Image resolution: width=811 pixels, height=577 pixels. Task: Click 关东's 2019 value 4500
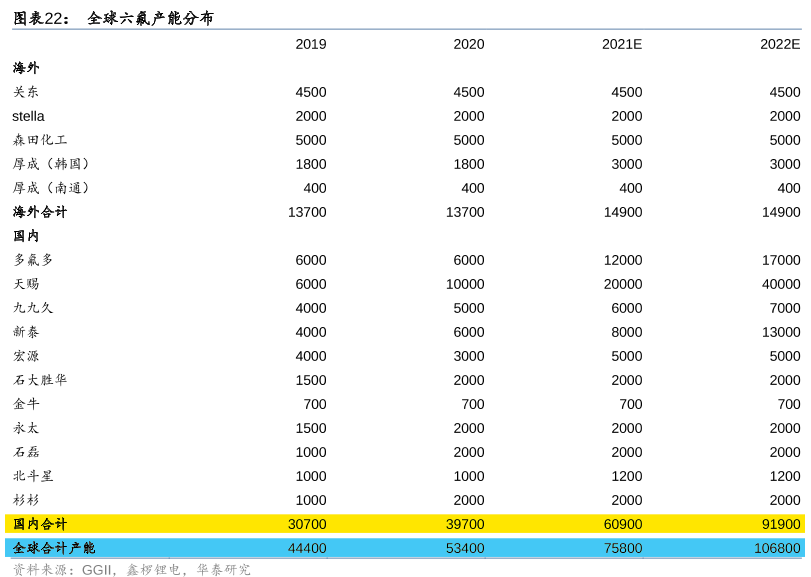tap(311, 92)
